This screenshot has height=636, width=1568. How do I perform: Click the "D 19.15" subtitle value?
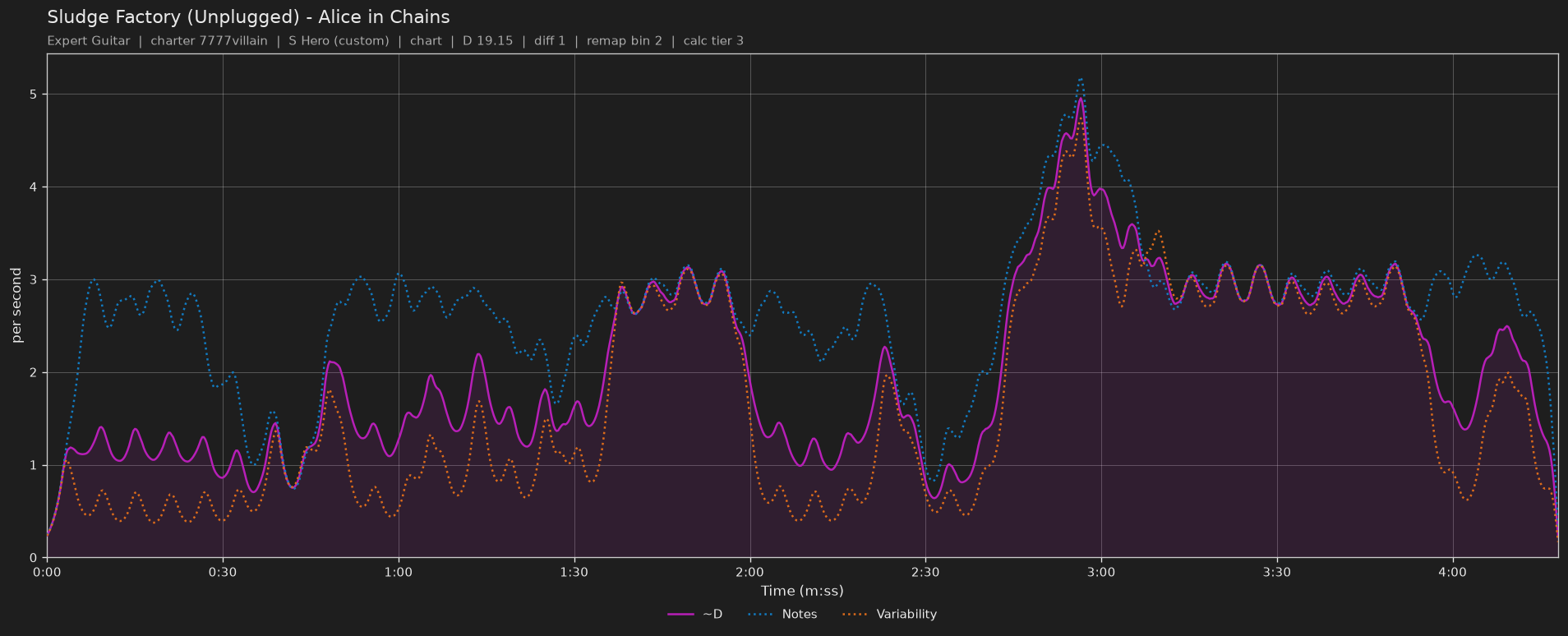(x=487, y=41)
